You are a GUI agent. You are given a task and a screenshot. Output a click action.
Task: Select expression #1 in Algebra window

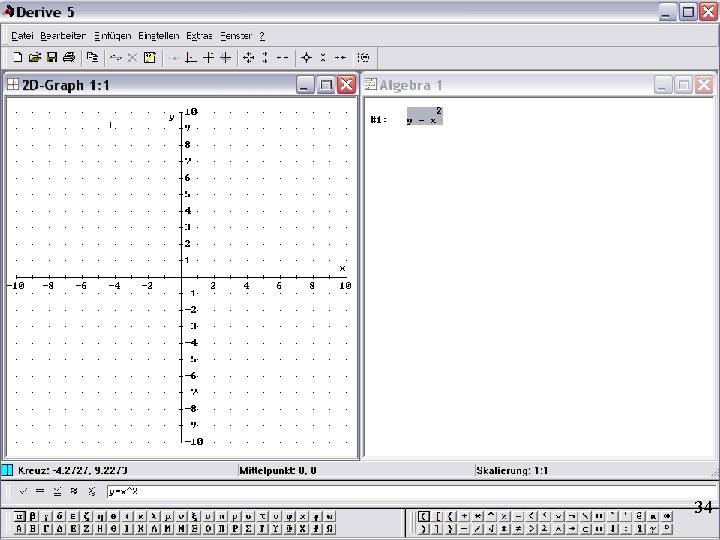coord(425,116)
